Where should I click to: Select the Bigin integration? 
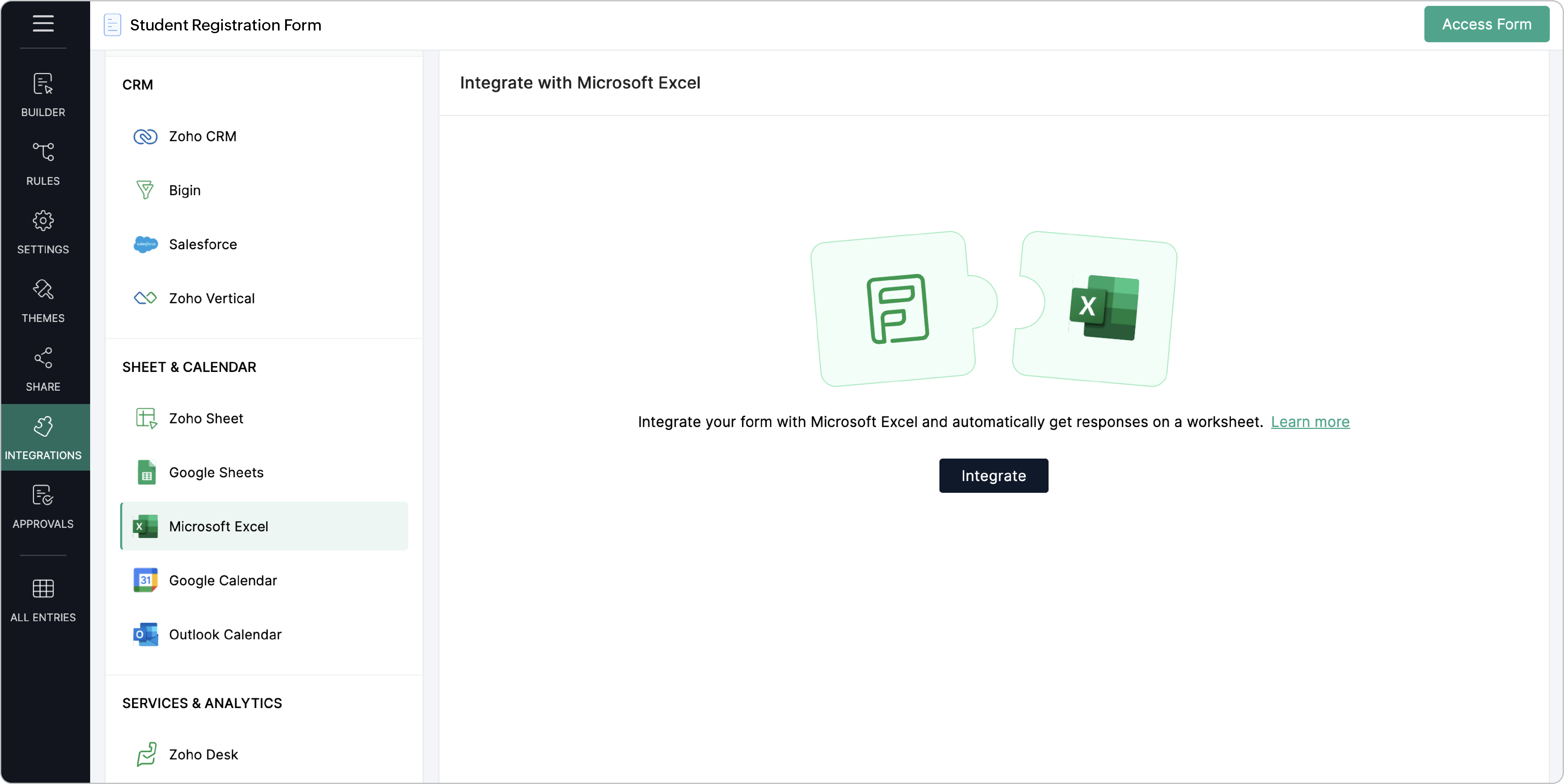coord(185,190)
